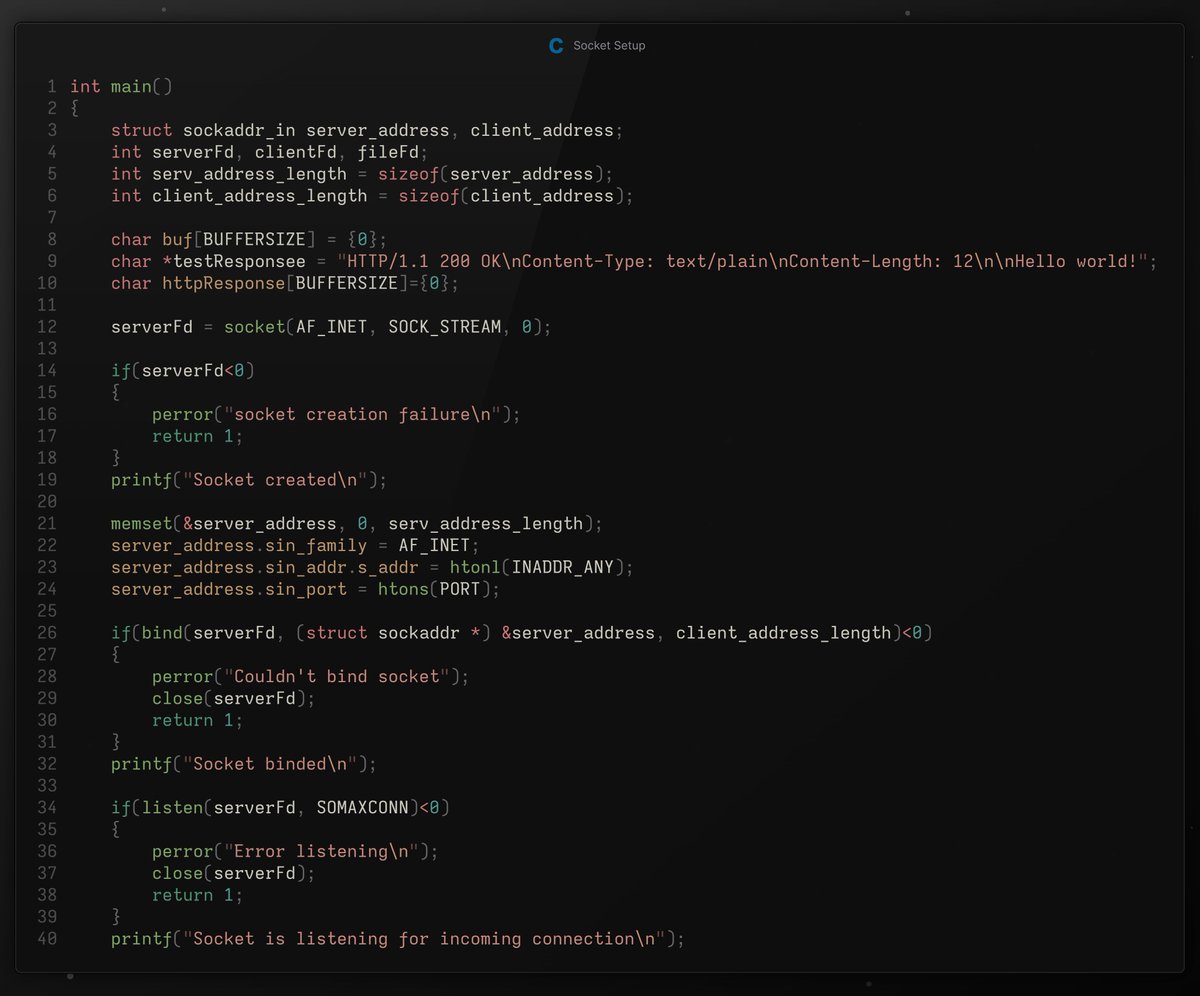Click the 'if(bind(serverFd...' line

521,633
